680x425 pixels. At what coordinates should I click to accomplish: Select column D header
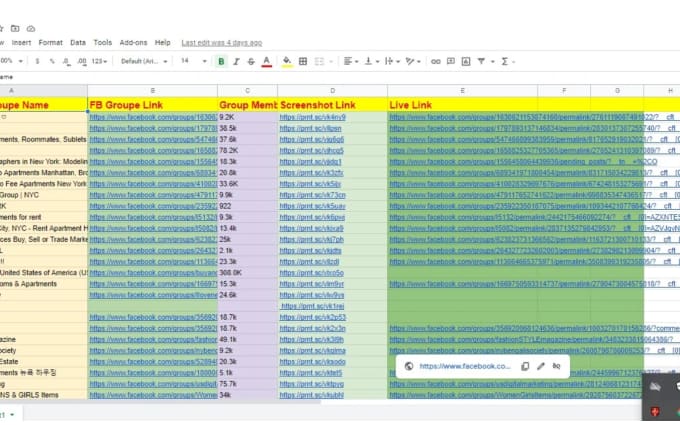[x=333, y=91]
